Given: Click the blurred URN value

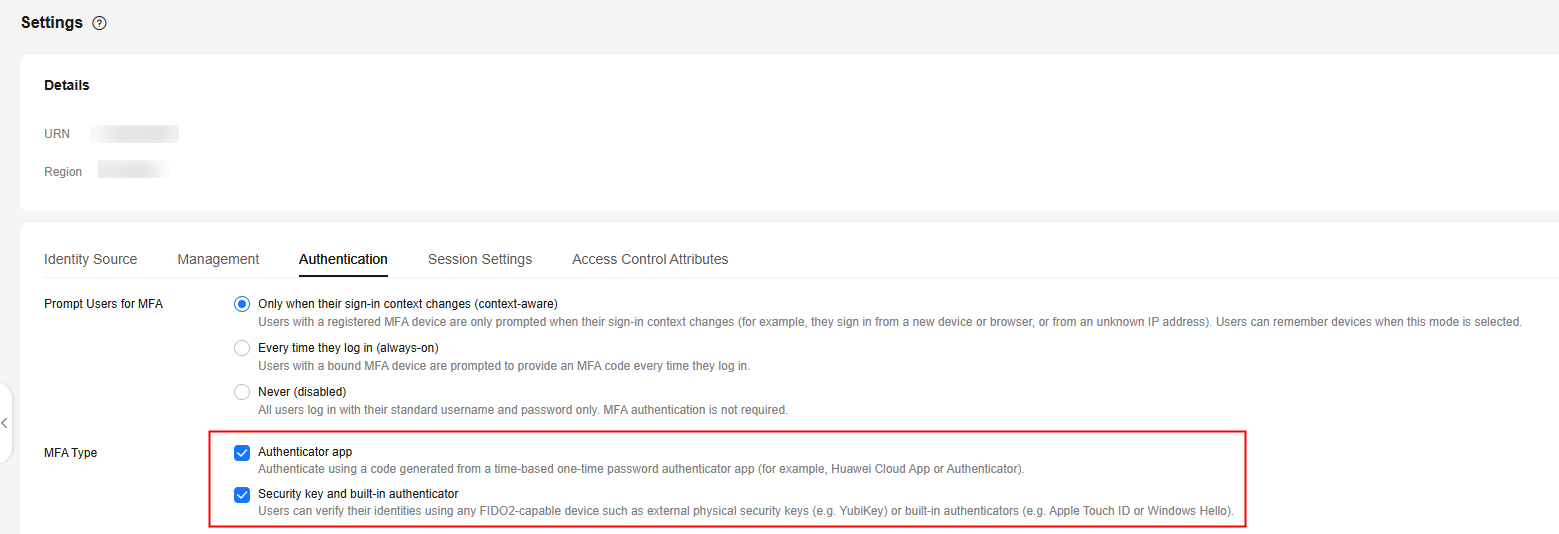Looking at the screenshot, I should [134, 133].
